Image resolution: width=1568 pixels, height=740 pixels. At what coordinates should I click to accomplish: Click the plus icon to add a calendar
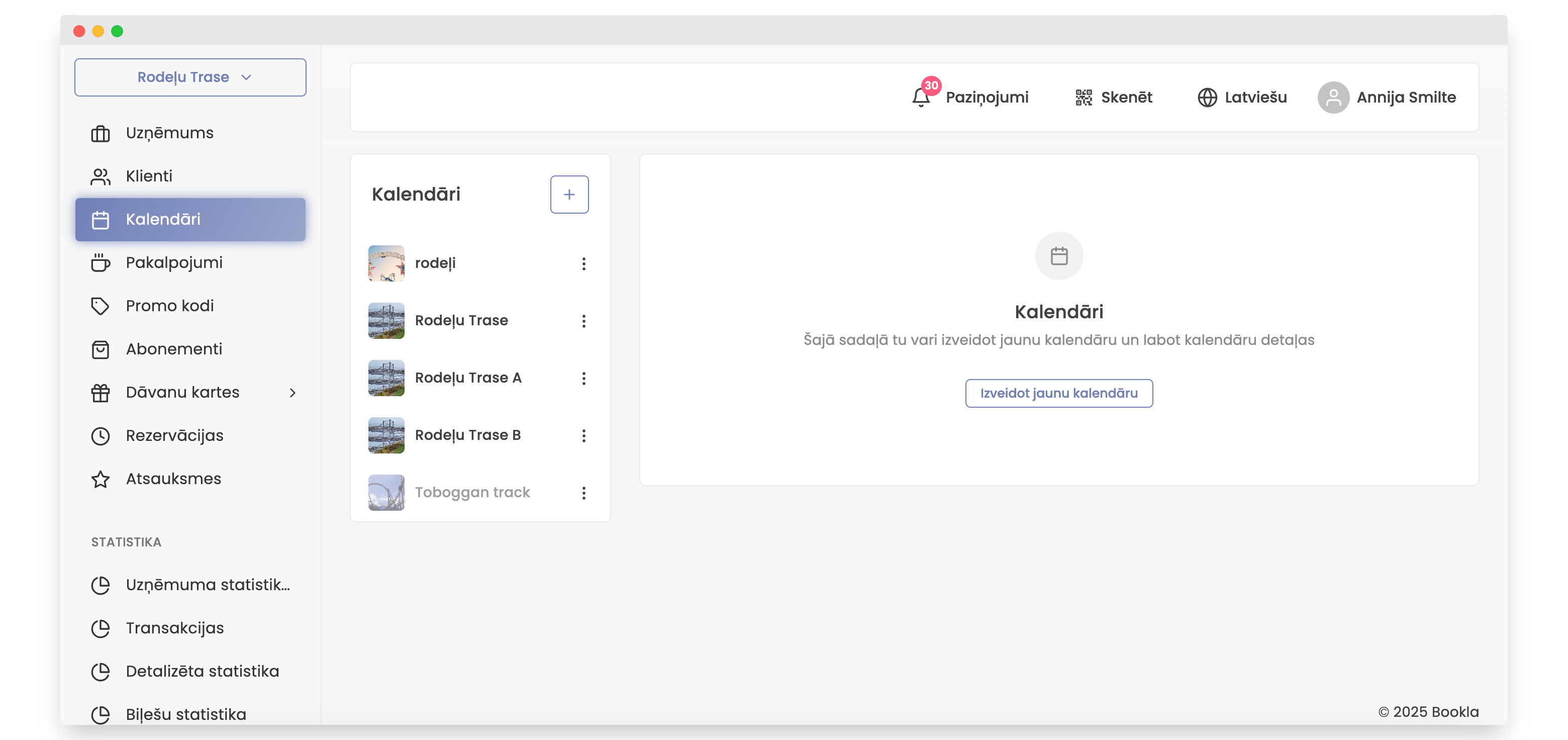568,194
